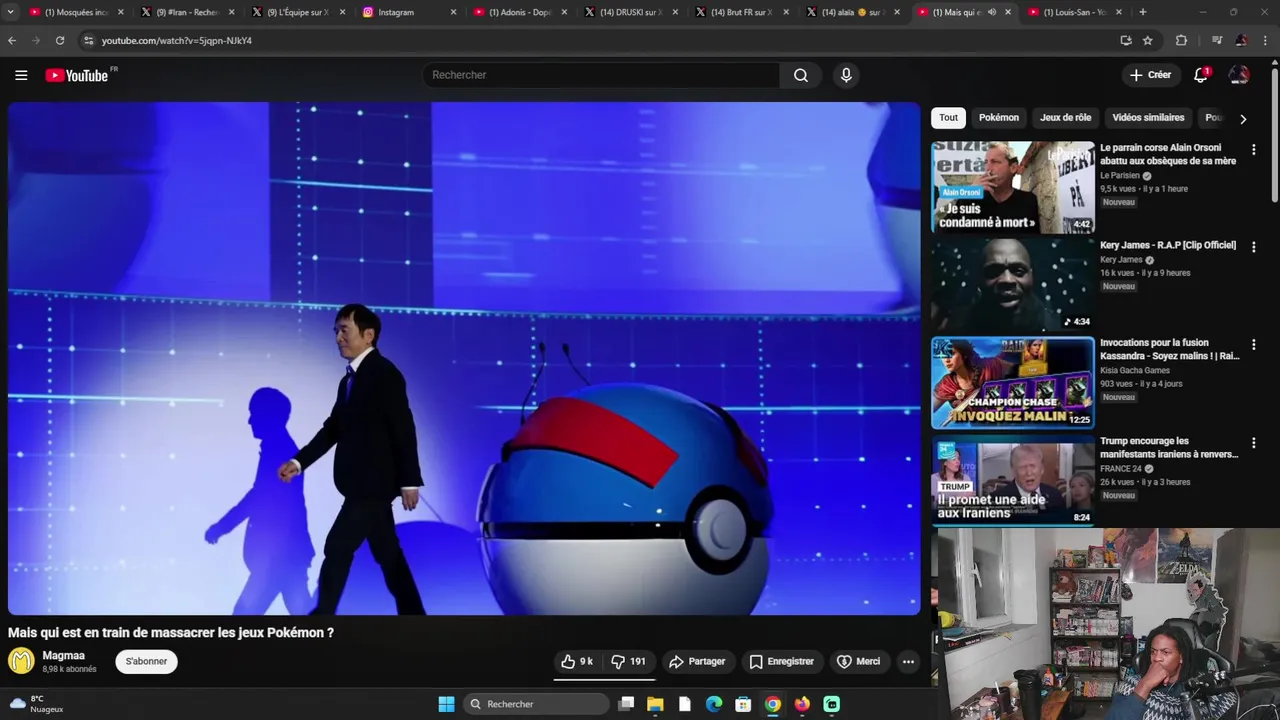Open Kisia Gacha Games channel link

[x=1135, y=370]
